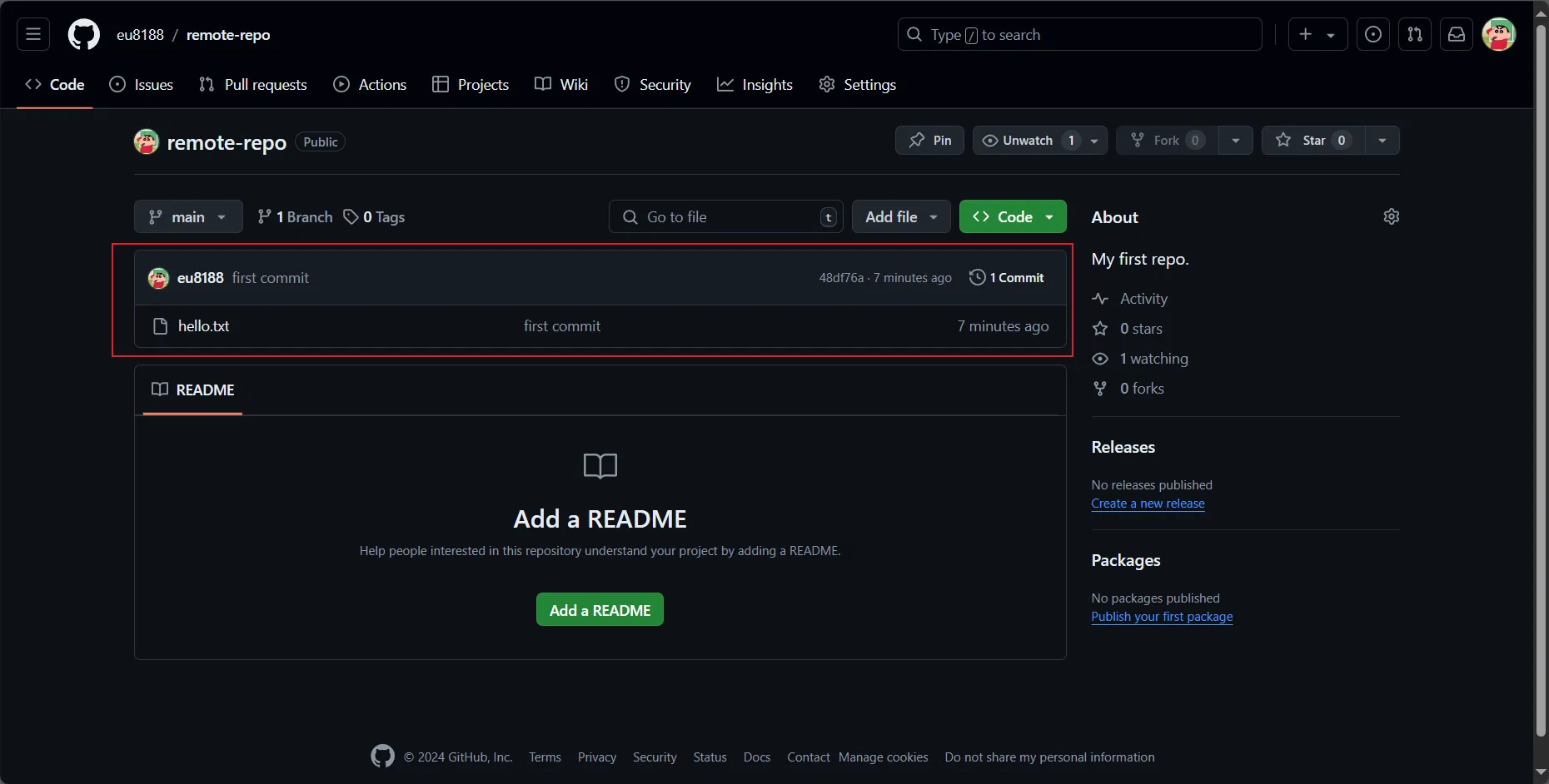Open Create a new release link
The width and height of the screenshot is (1549, 784).
click(1148, 504)
